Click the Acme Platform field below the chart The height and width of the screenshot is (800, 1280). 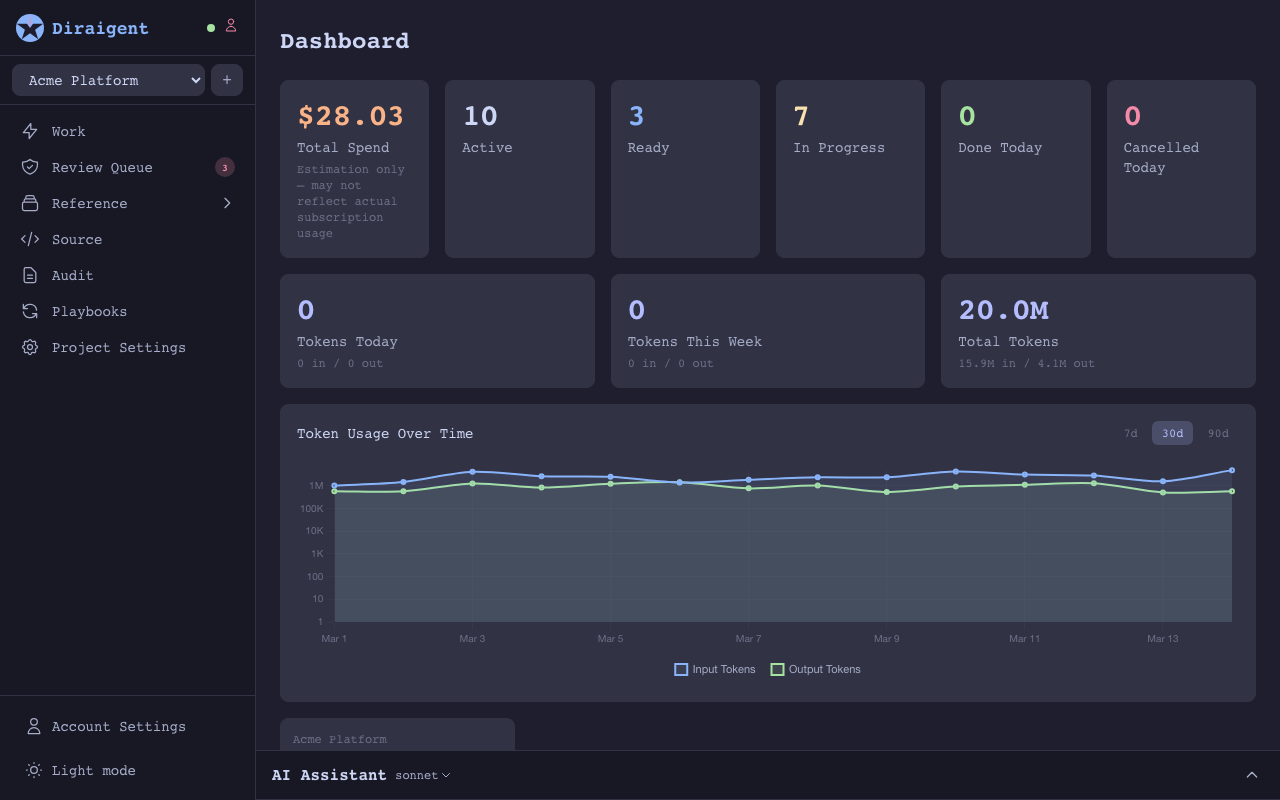tap(397, 739)
